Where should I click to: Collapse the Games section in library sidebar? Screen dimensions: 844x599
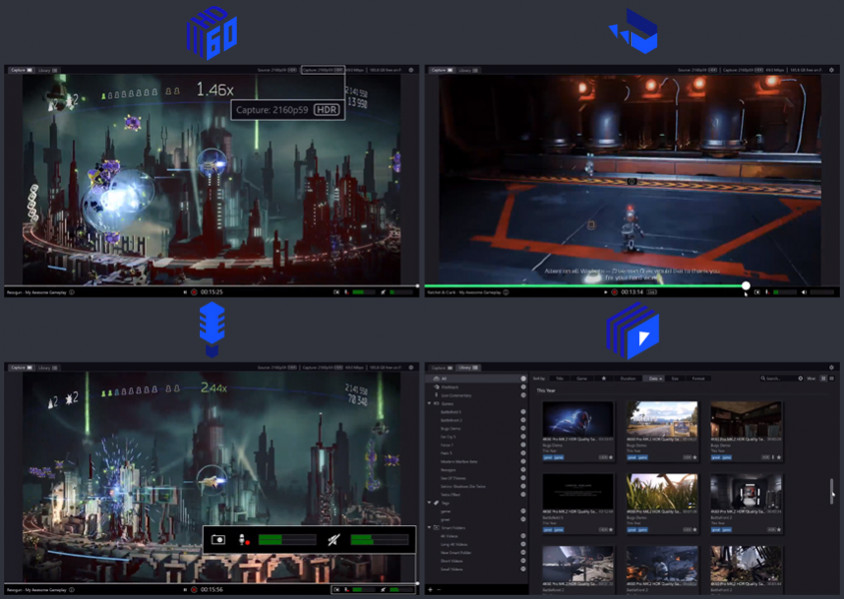click(430, 403)
